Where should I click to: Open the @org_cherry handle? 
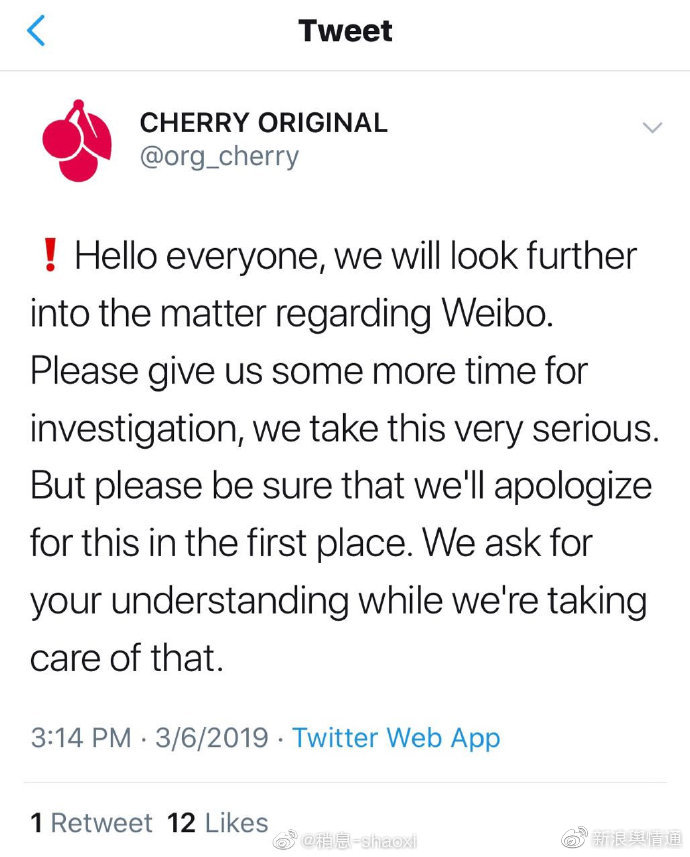coord(219,157)
